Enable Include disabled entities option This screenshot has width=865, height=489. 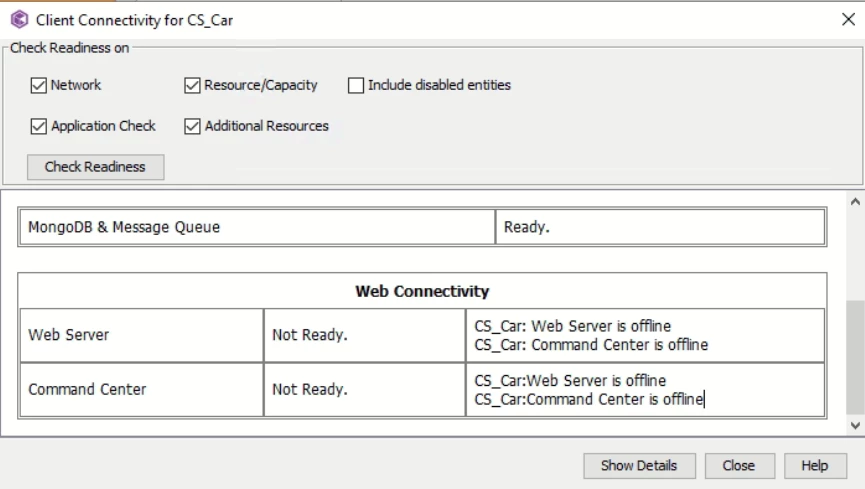click(356, 85)
